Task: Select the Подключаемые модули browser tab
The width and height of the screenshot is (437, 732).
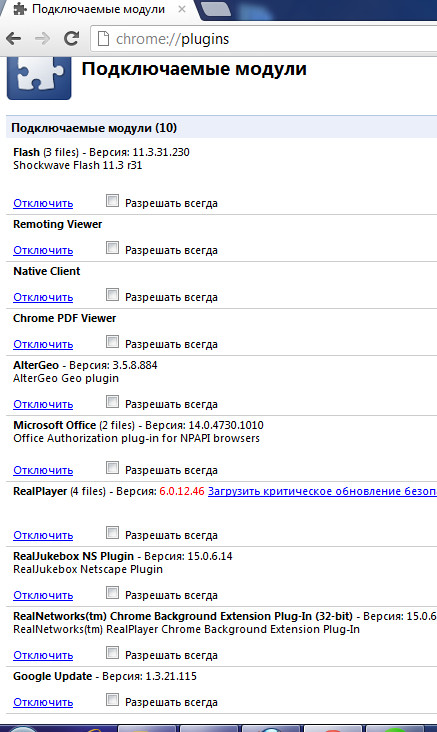Action: 98,9
